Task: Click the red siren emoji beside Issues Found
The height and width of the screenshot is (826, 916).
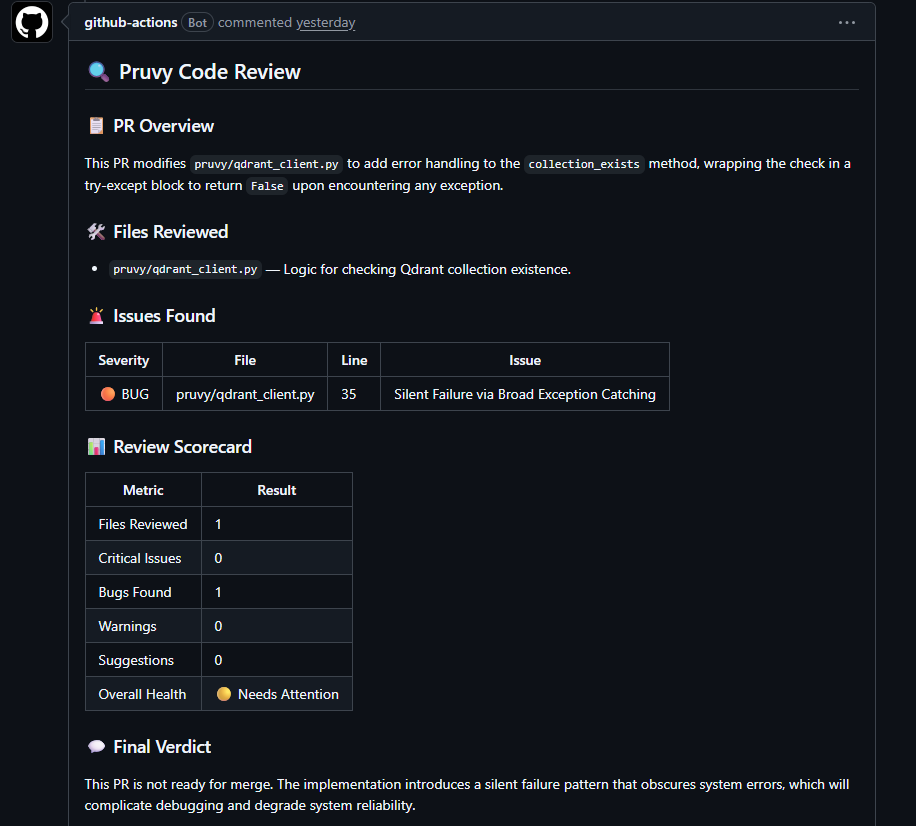Action: pyautogui.click(x=96, y=316)
